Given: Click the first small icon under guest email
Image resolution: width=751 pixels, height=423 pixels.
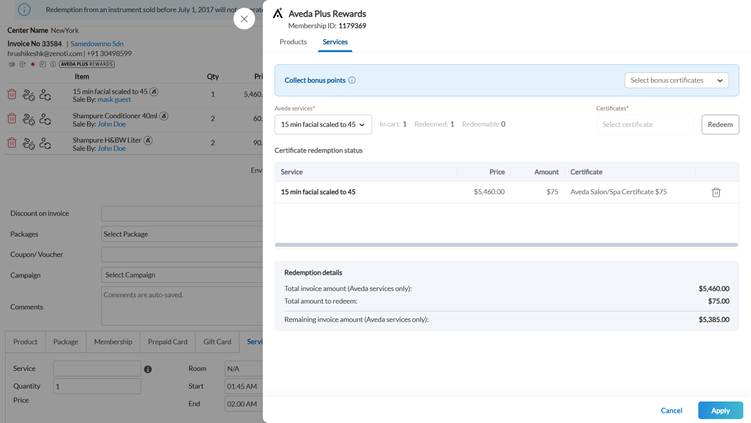Looking at the screenshot, I should coord(12,64).
